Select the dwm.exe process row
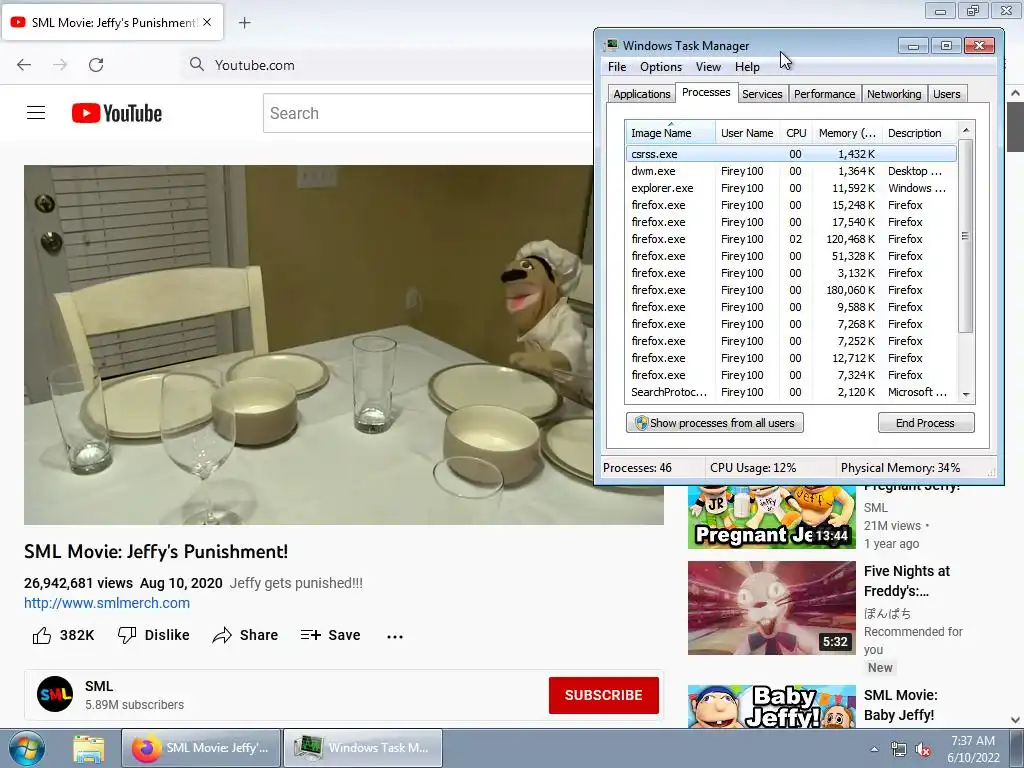 [791, 171]
